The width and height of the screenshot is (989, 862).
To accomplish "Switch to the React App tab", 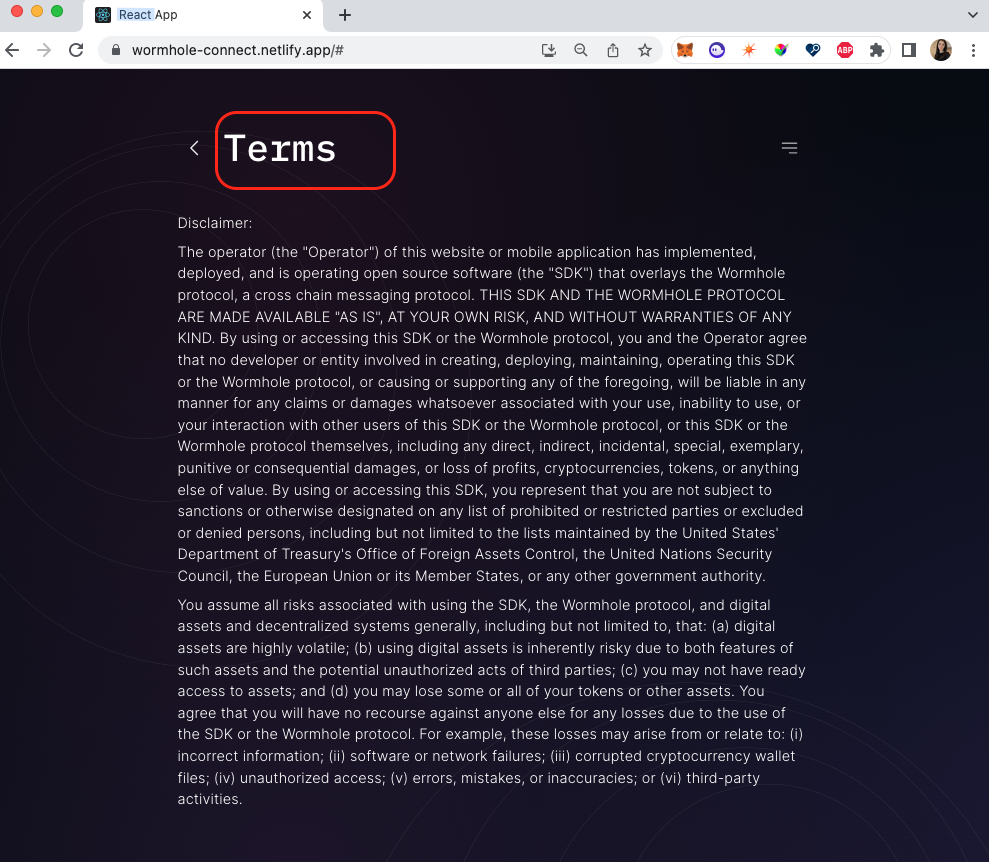I will (202, 15).
